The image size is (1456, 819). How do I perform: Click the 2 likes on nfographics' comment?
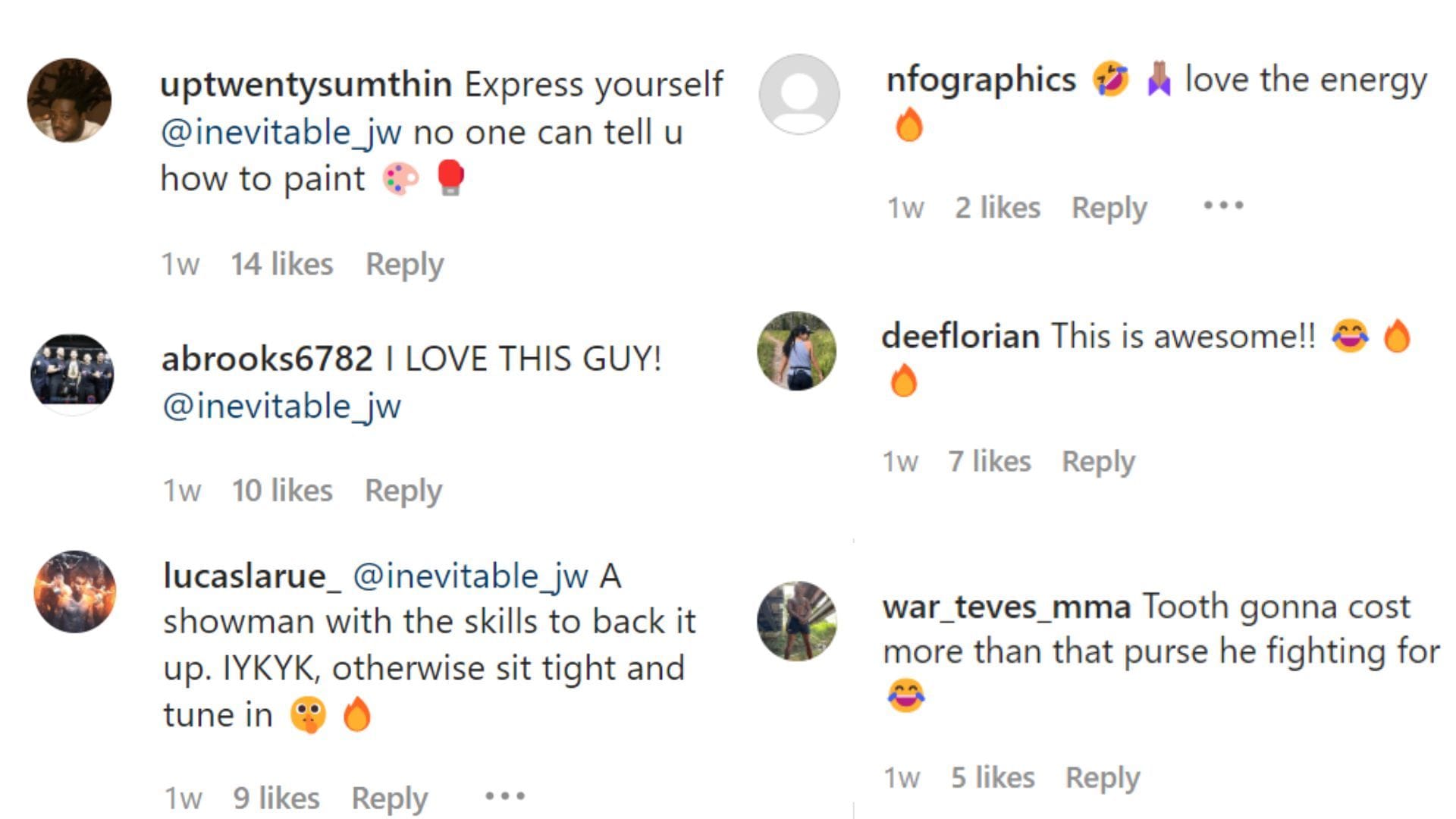[996, 206]
